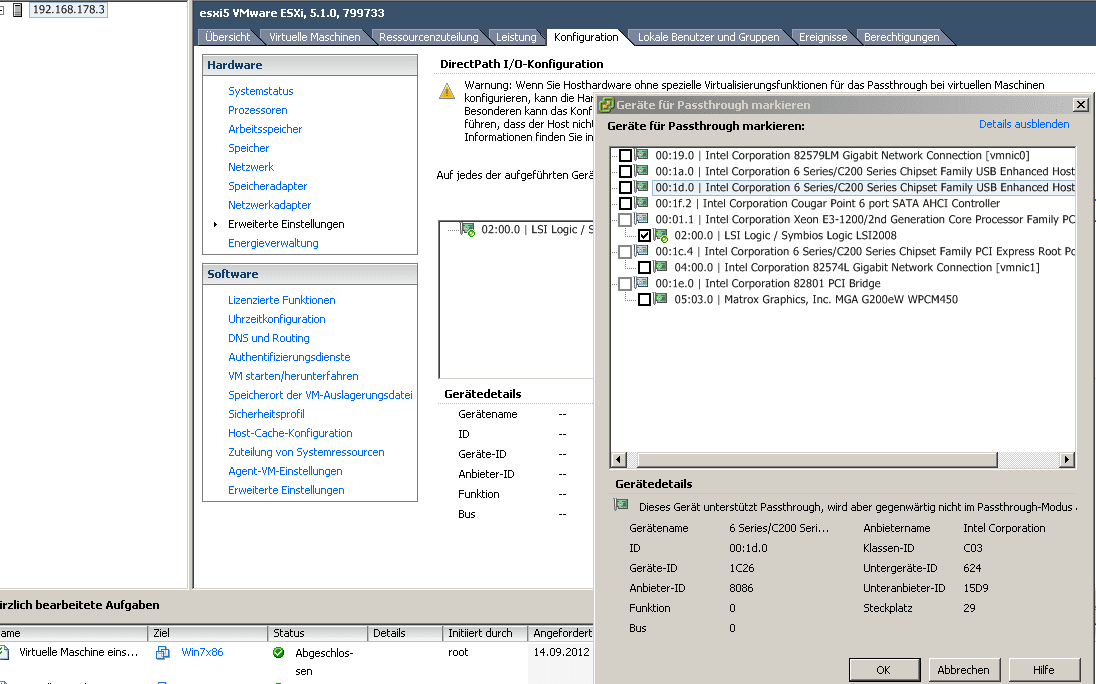Click the Details ausblenden link

(x=1023, y=124)
